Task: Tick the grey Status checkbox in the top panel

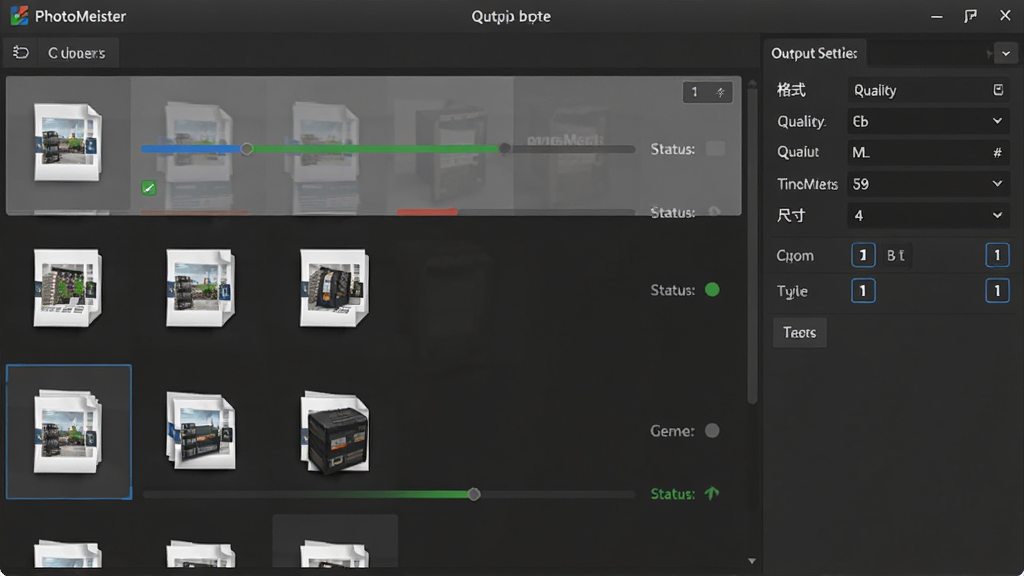Action: point(715,149)
